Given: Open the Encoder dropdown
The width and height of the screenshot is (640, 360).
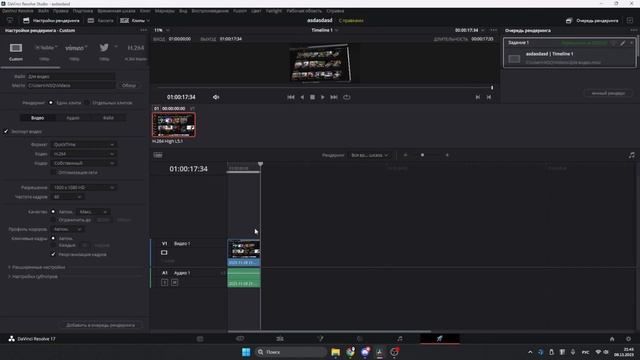Looking at the screenshot, I should 84,163.
